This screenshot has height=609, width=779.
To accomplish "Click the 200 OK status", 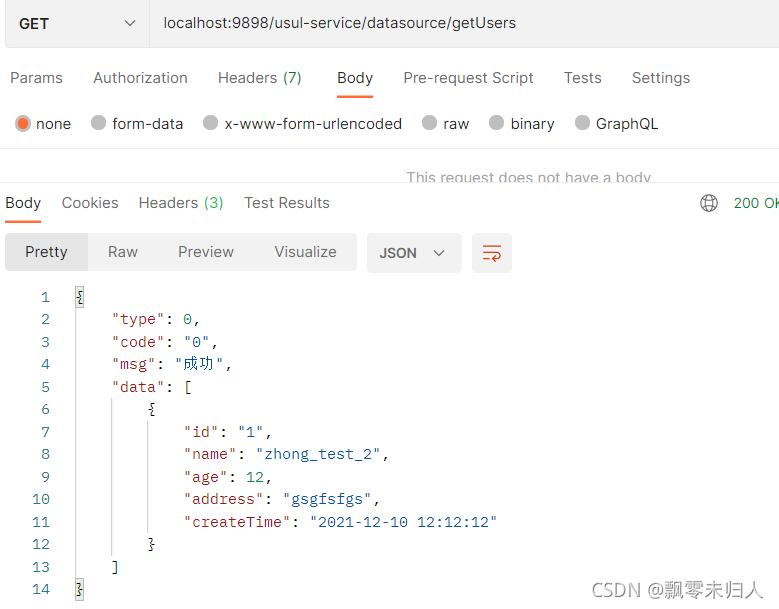I will click(756, 203).
